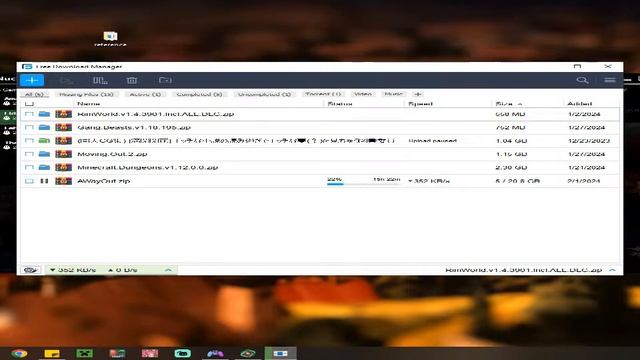Screen dimensions: 640x360
Task: Open Google Chrome from the taskbar
Action: click(x=19, y=353)
